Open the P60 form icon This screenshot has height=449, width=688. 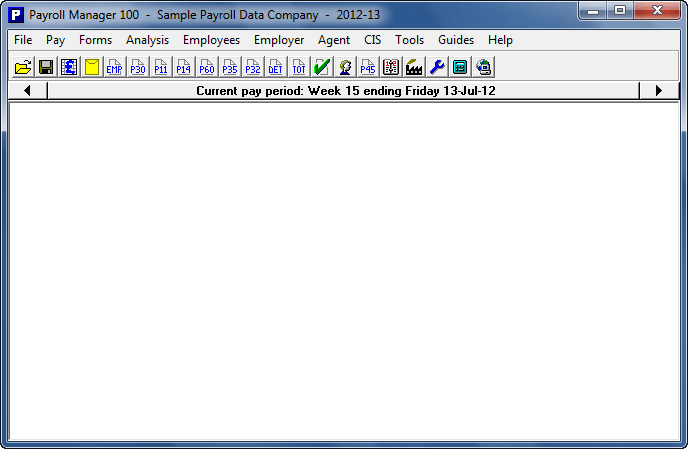point(207,67)
